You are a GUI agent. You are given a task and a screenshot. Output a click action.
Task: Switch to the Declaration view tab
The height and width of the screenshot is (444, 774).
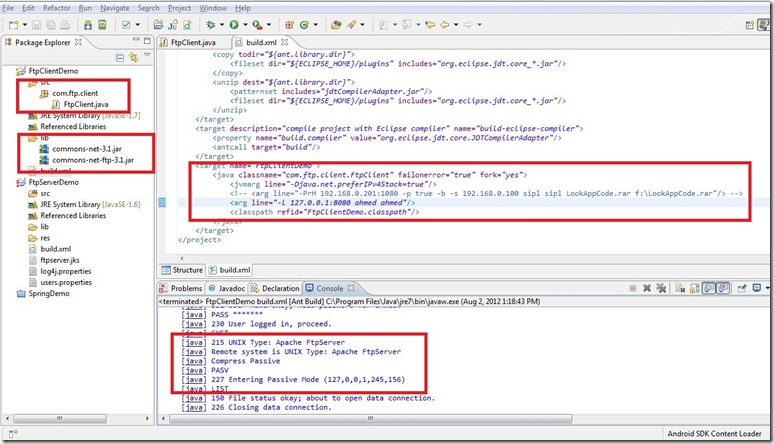pyautogui.click(x=275, y=288)
